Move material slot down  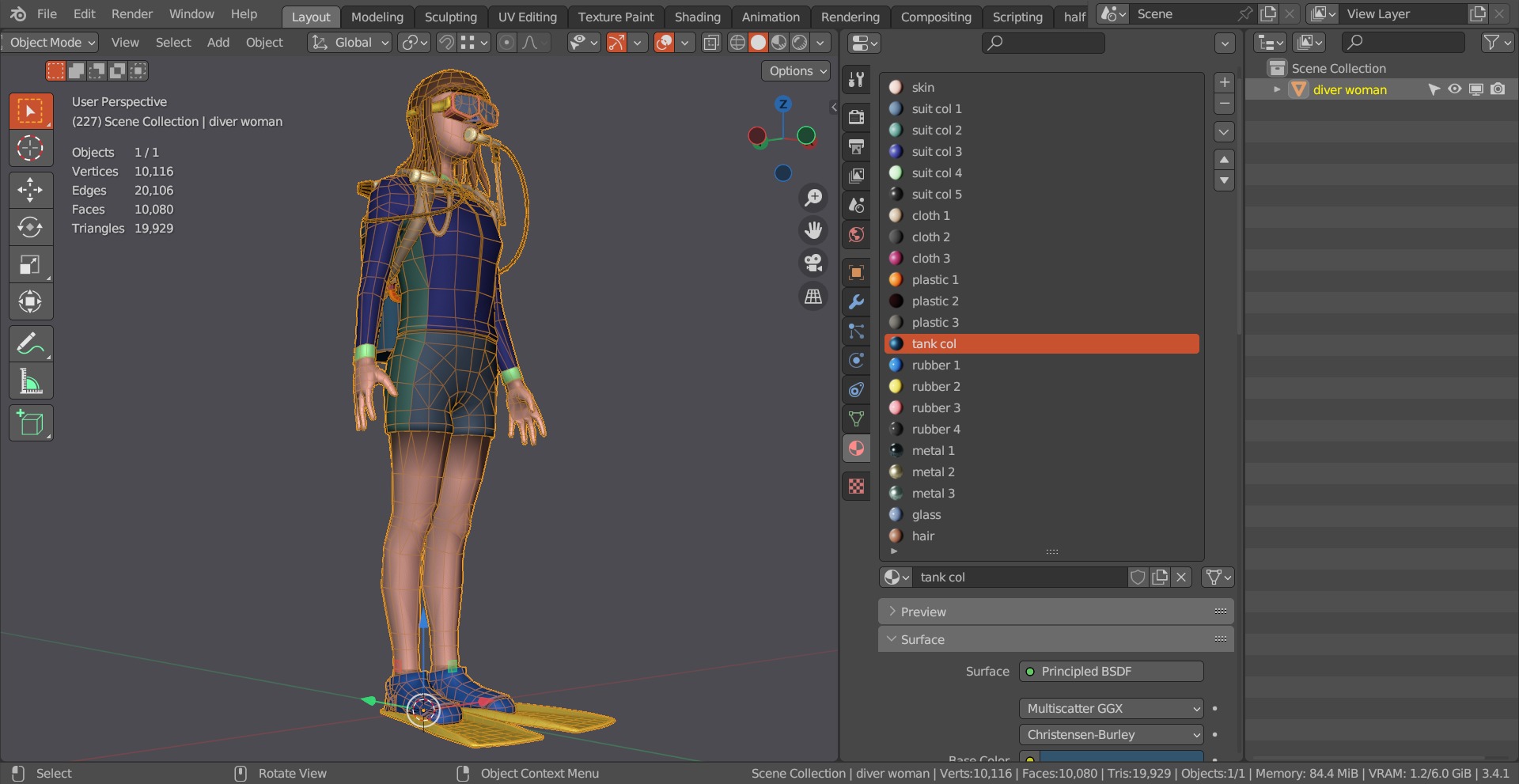tap(1224, 180)
